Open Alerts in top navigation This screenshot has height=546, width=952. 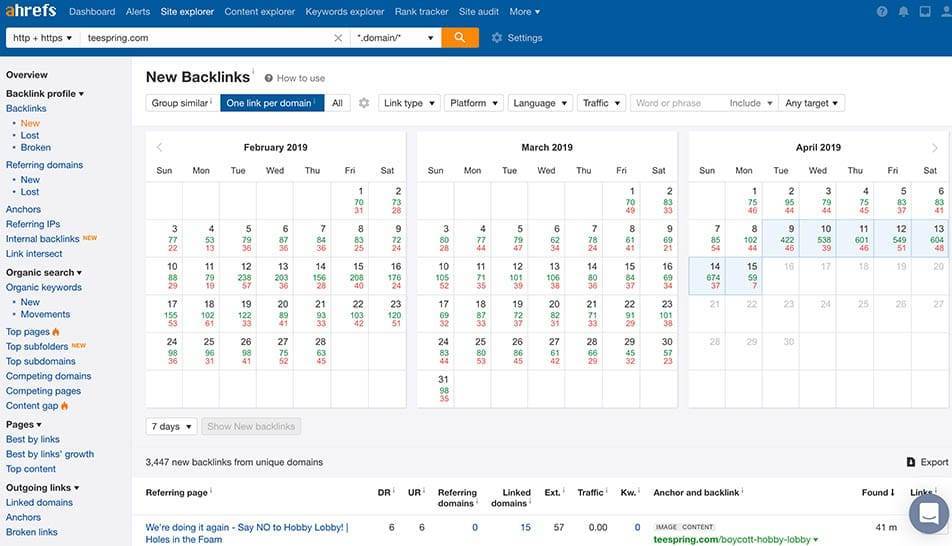[x=138, y=12]
